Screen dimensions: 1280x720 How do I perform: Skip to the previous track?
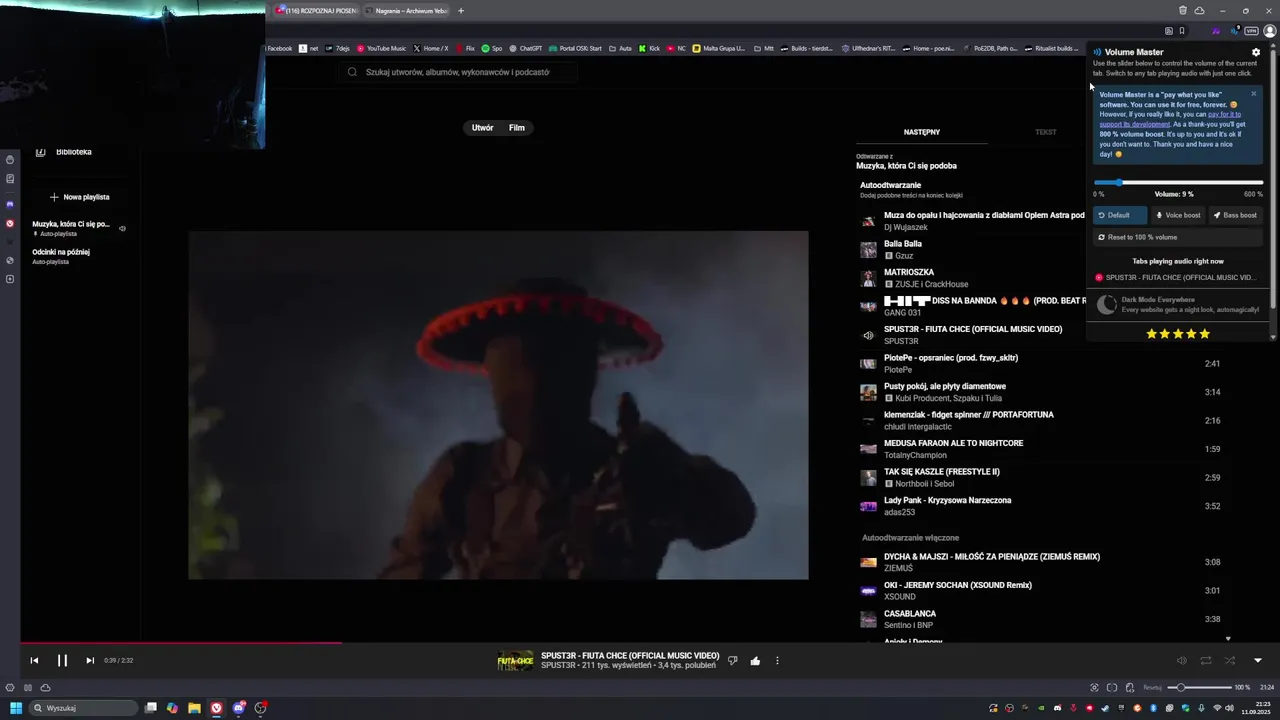tap(34, 660)
